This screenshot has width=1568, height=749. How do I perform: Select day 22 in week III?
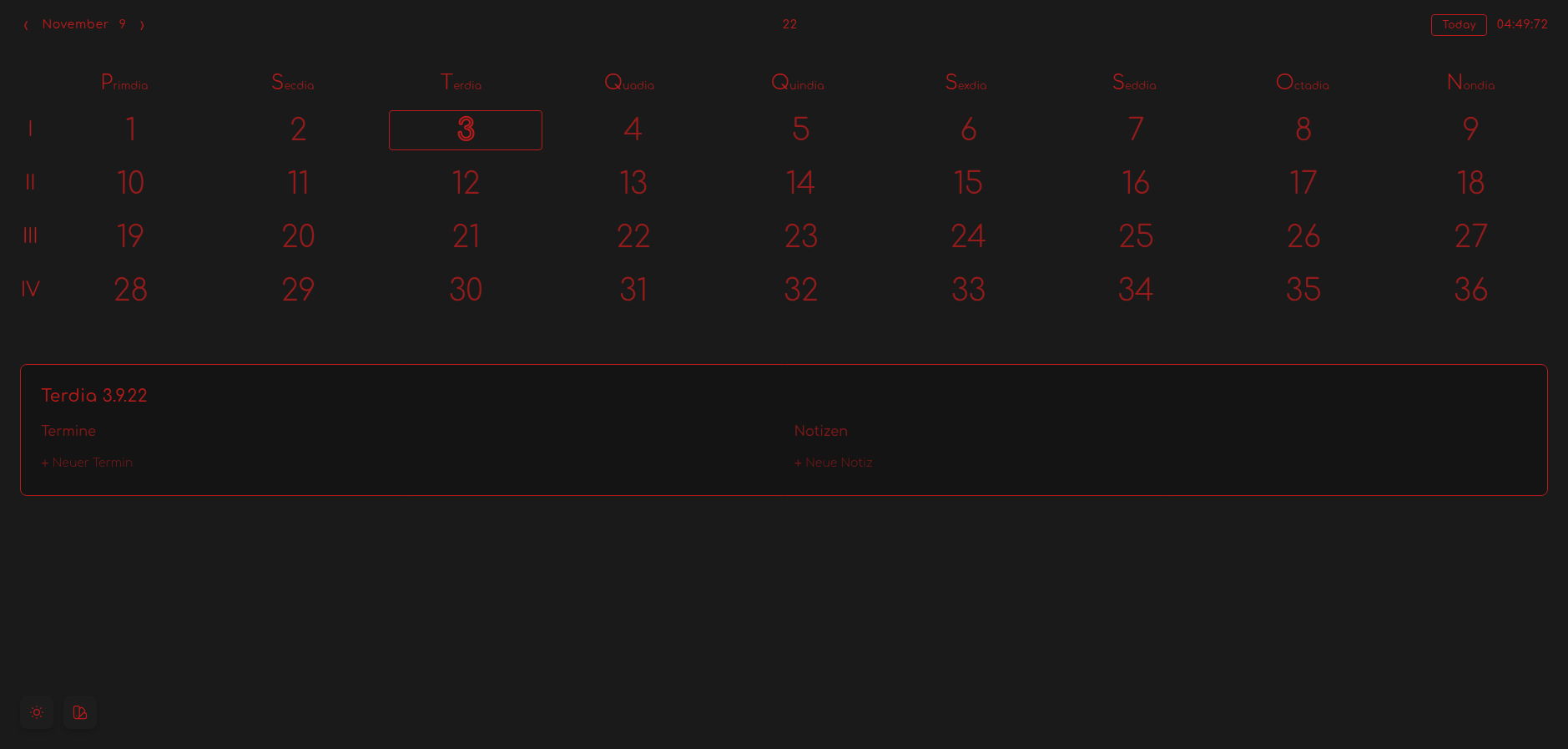[x=633, y=236]
